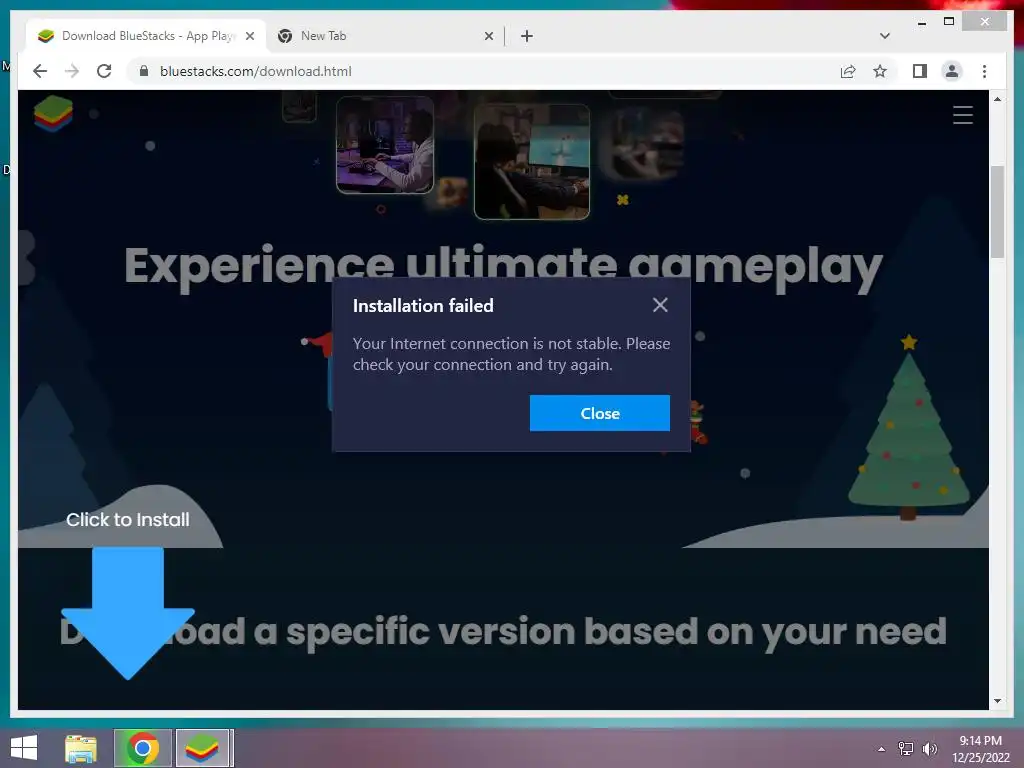Screen dimensions: 1024x768
Task: Close the Download BlueStacks tab
Action: 249,36
